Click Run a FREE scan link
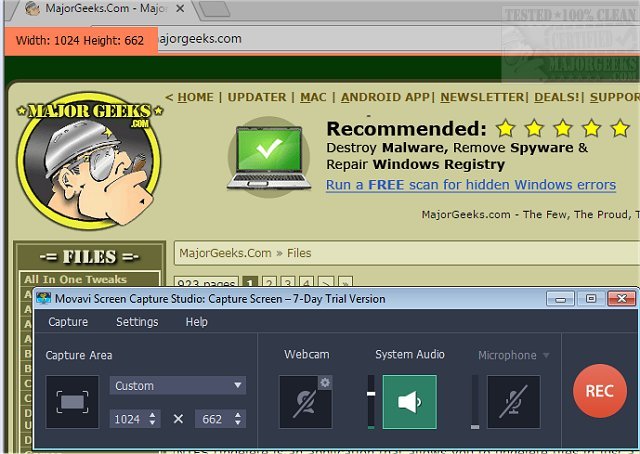640x454 pixels. click(x=471, y=185)
